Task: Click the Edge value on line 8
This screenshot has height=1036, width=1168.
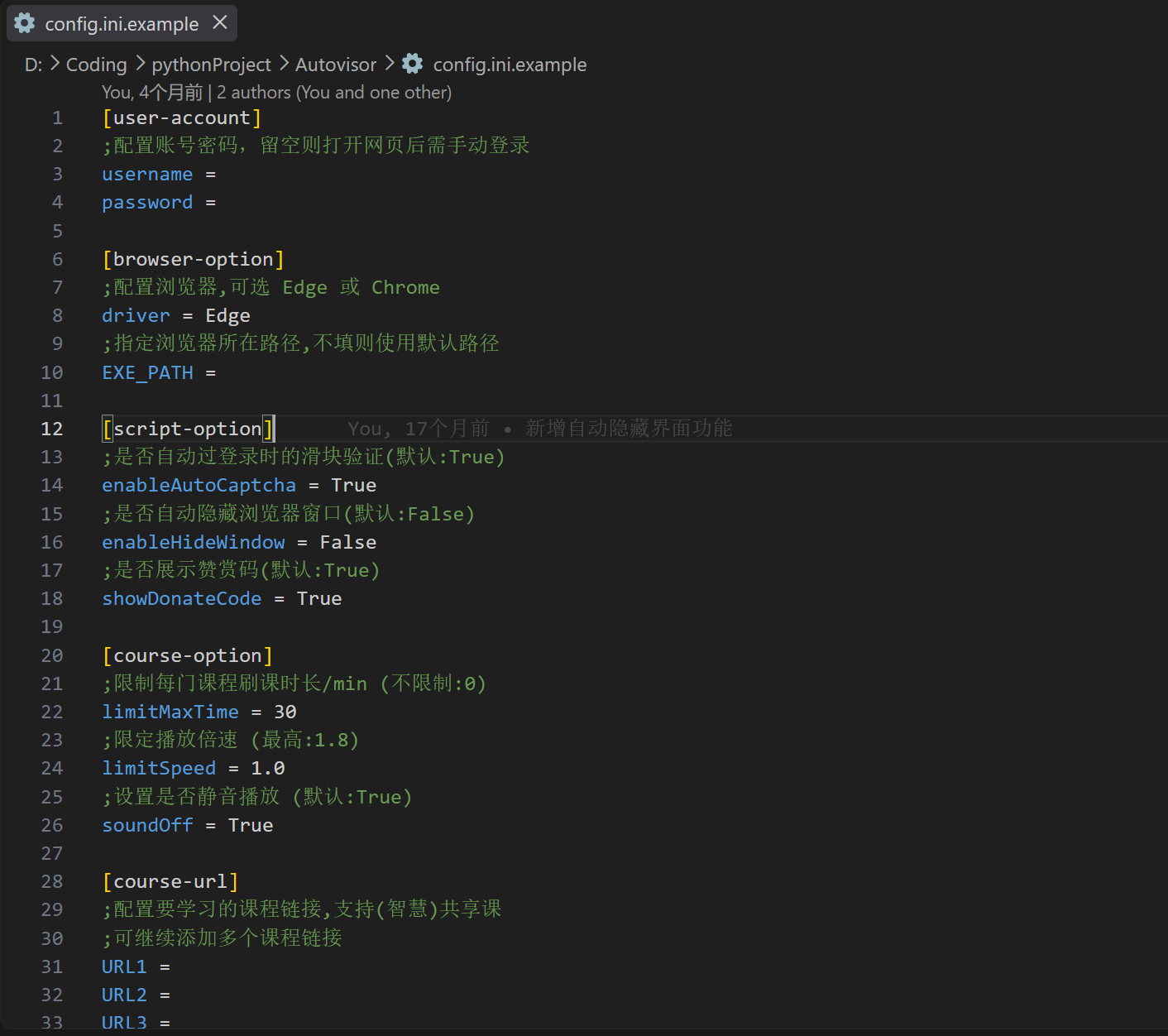Action: click(227, 316)
